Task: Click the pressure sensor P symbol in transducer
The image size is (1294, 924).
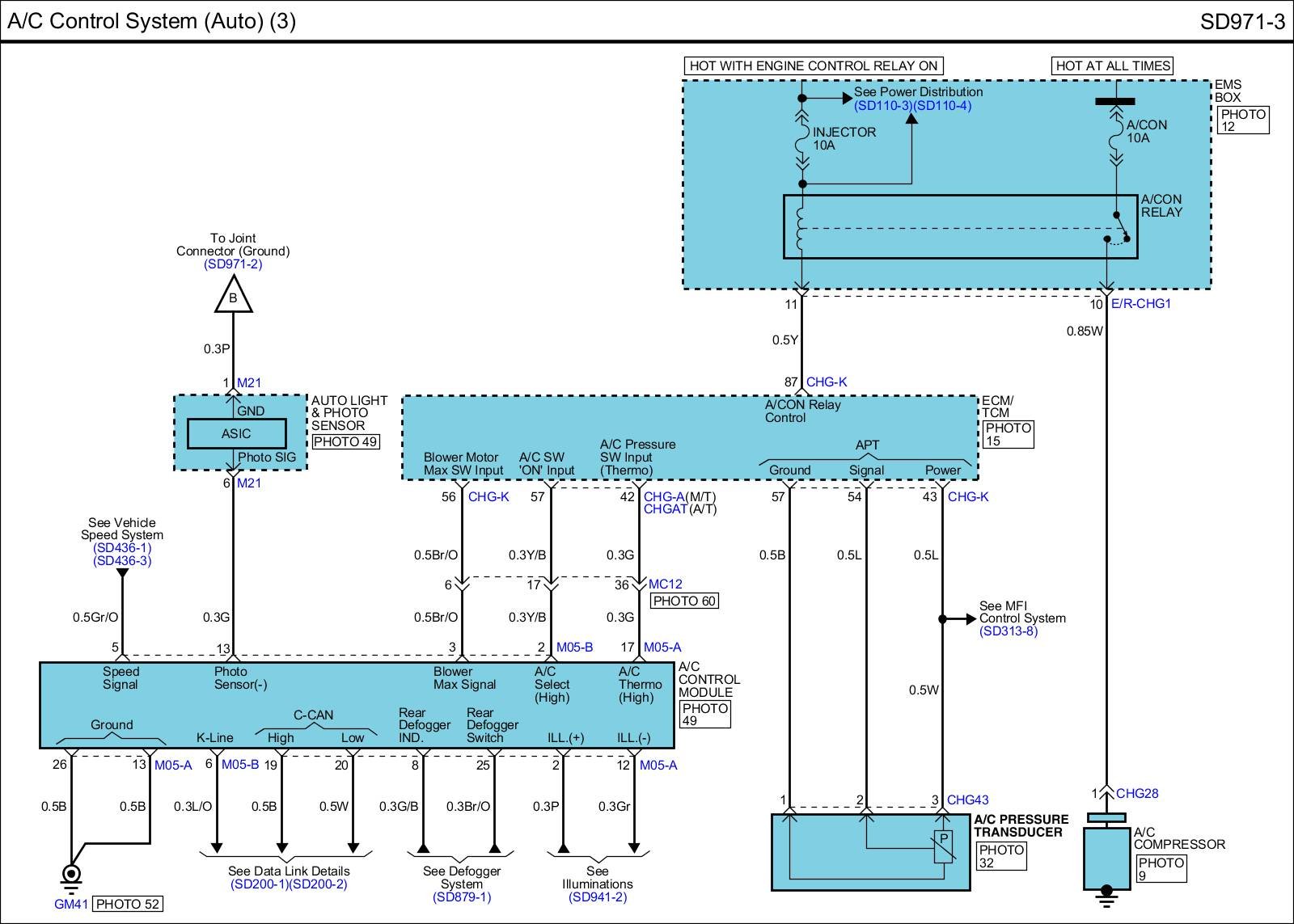Action: click(943, 846)
